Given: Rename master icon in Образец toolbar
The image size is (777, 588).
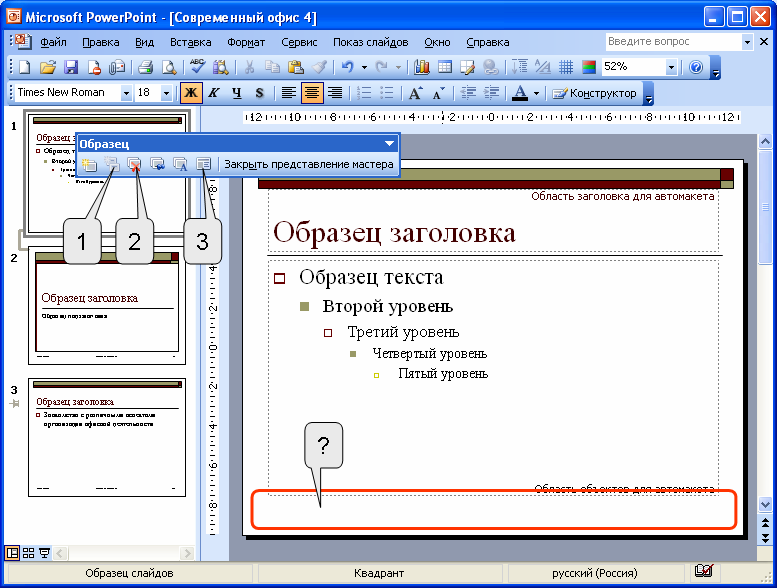Looking at the screenshot, I should click(x=180, y=164).
